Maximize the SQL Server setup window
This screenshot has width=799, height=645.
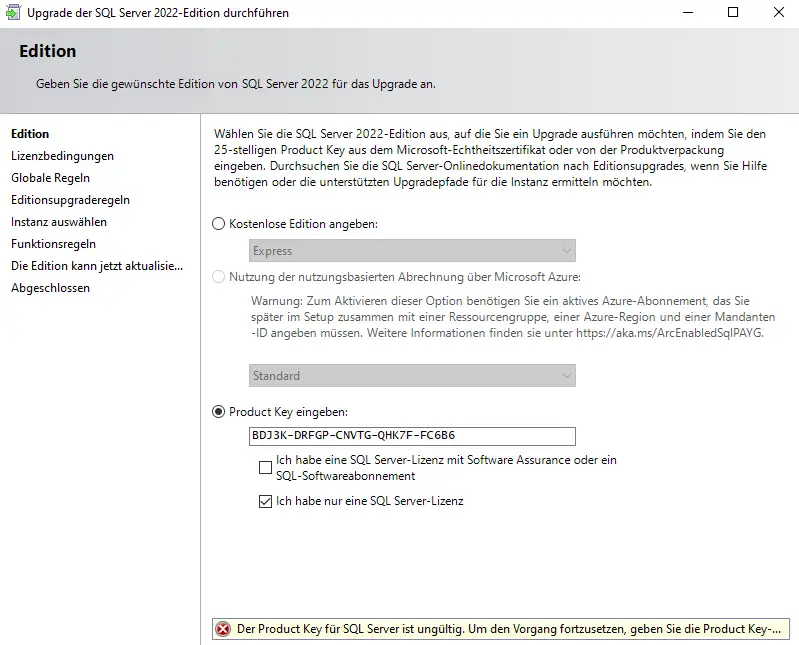[x=733, y=12]
